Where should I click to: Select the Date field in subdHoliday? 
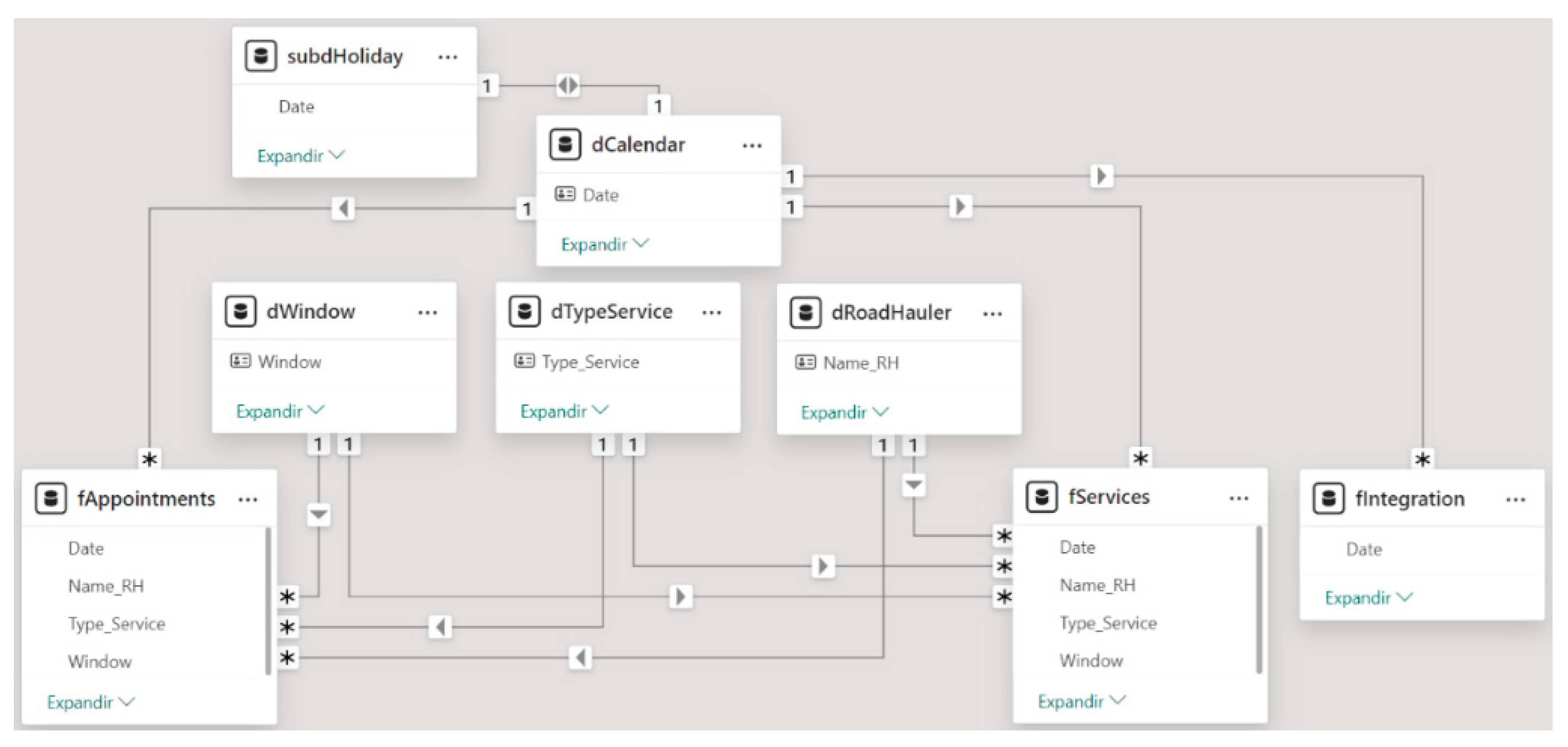coord(296,107)
